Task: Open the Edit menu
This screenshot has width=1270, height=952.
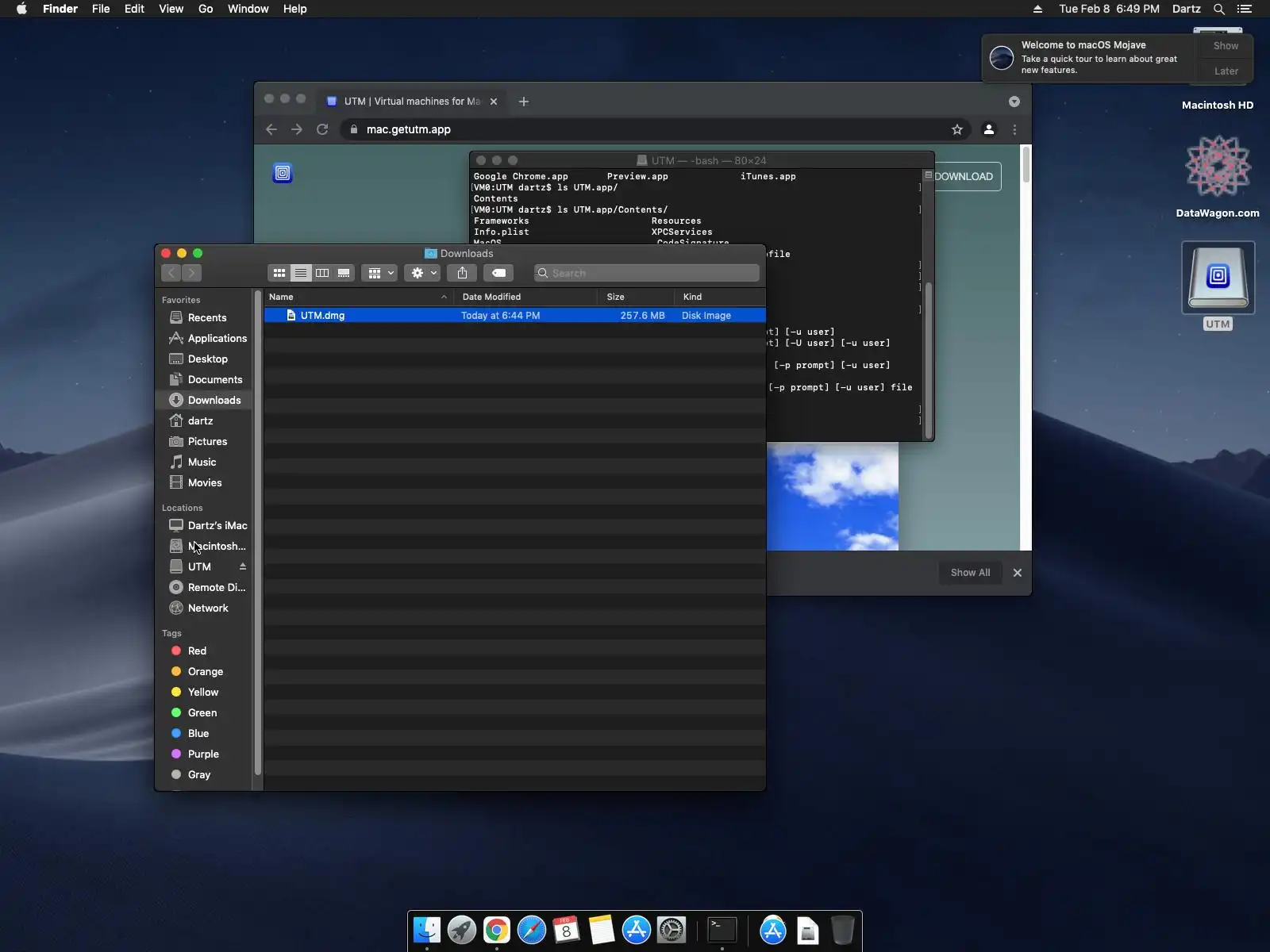Action: [134, 9]
